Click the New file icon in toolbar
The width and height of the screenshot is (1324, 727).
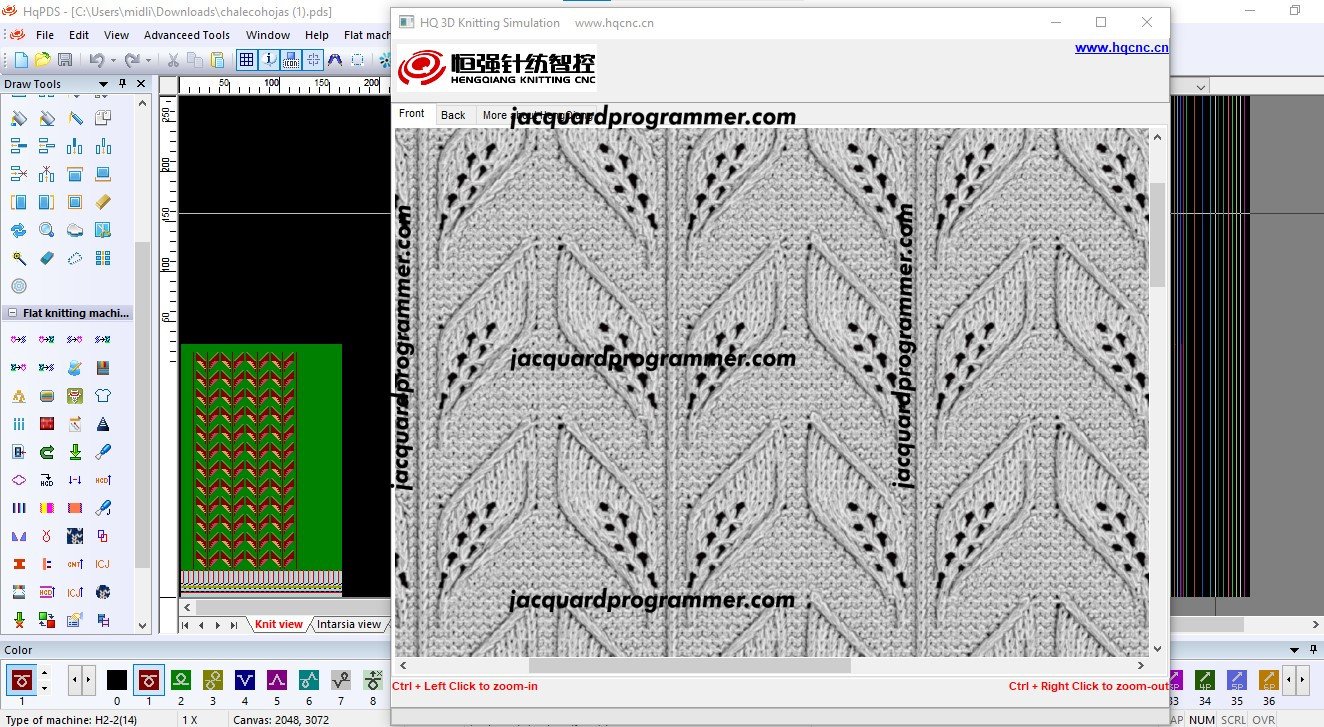coord(20,61)
